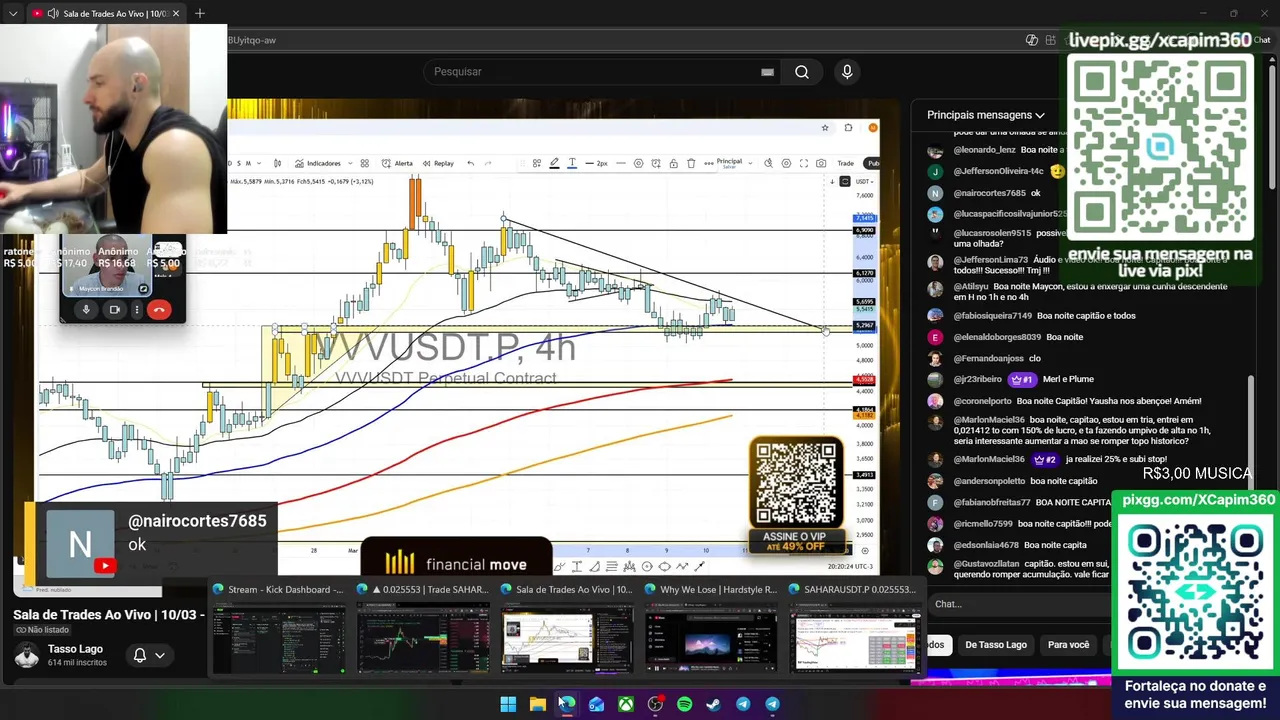Click the @coronelporto chat username
Screen dimensions: 1280x720
pos(981,401)
